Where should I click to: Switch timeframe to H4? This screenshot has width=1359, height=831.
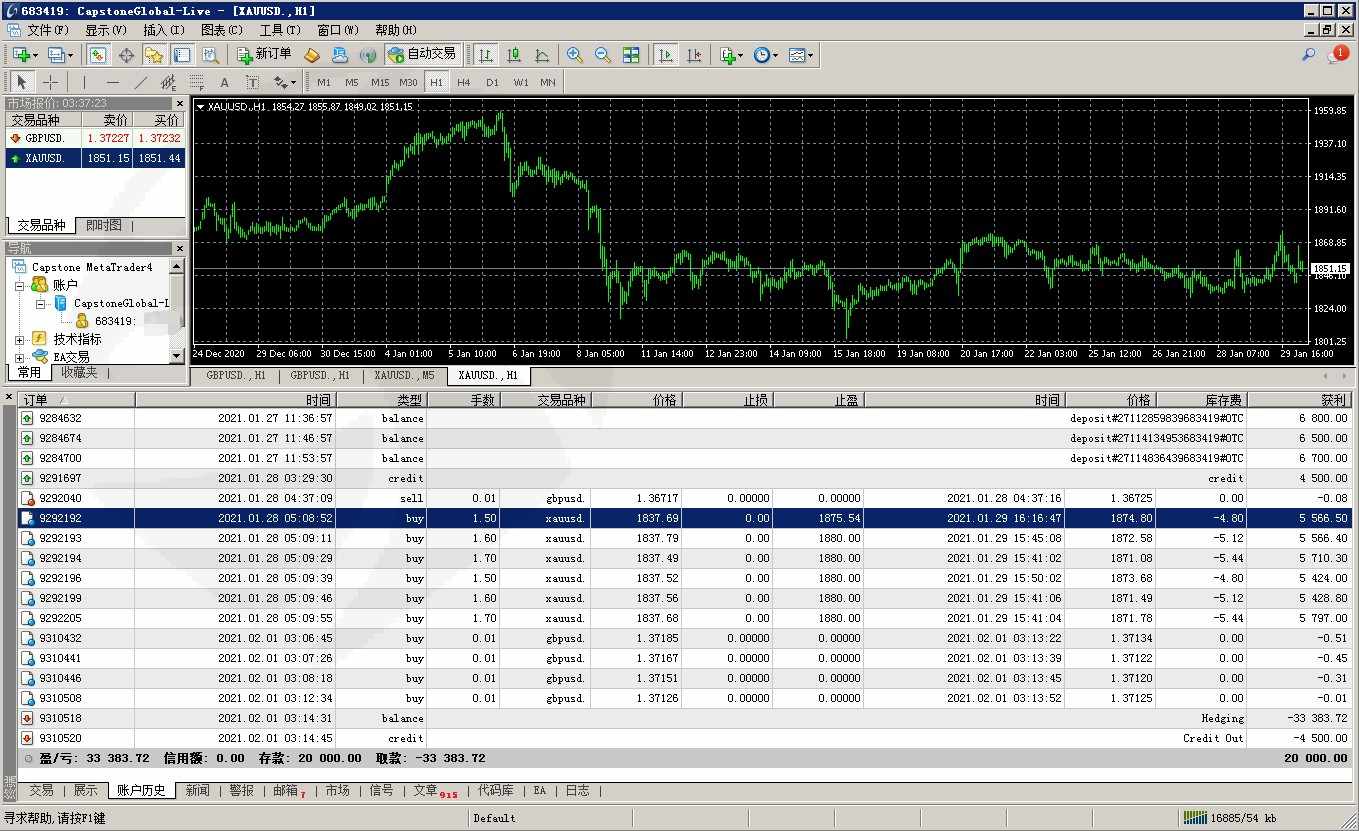click(x=464, y=82)
